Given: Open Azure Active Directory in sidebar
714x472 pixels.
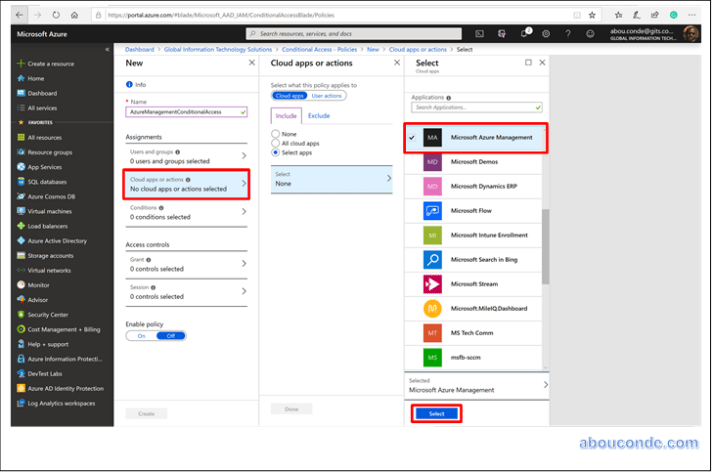Looking at the screenshot, I should point(56,241).
